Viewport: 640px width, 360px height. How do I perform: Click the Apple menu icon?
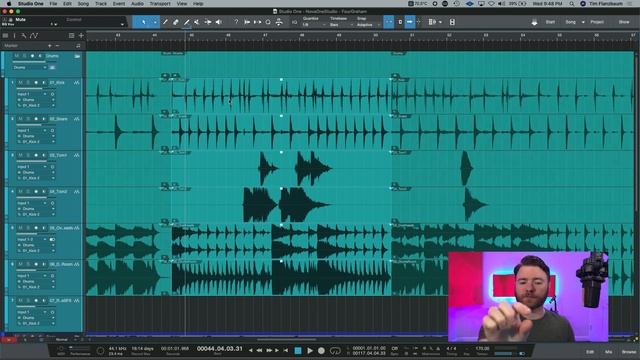[x=9, y=3]
